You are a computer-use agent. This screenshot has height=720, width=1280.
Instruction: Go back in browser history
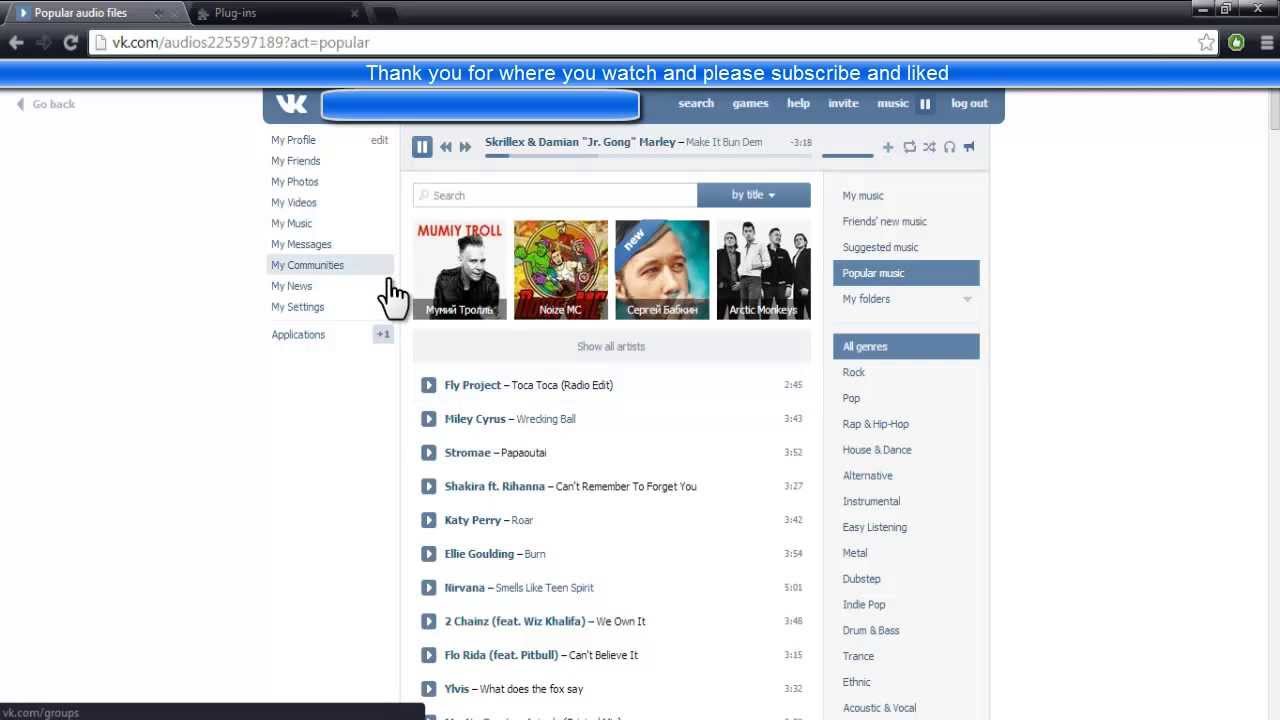click(x=16, y=42)
